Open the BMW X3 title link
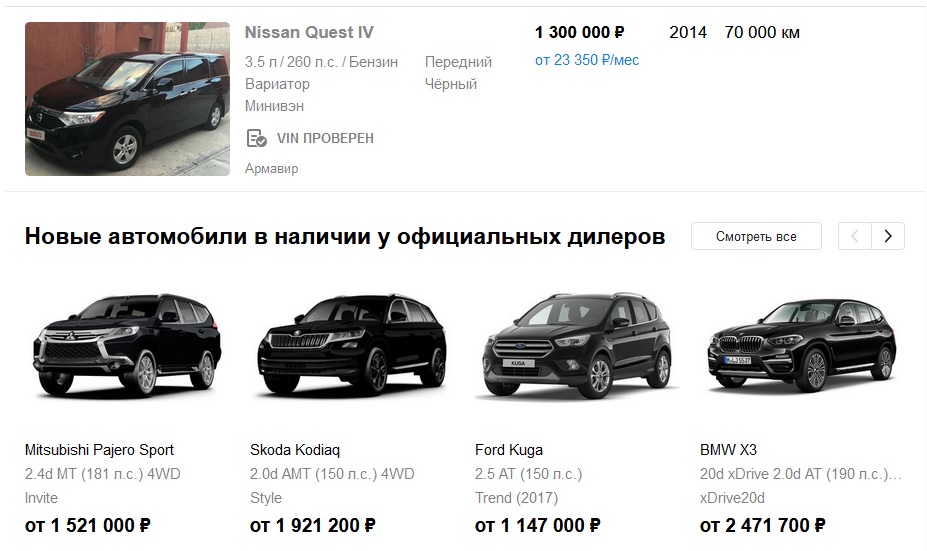 728,450
